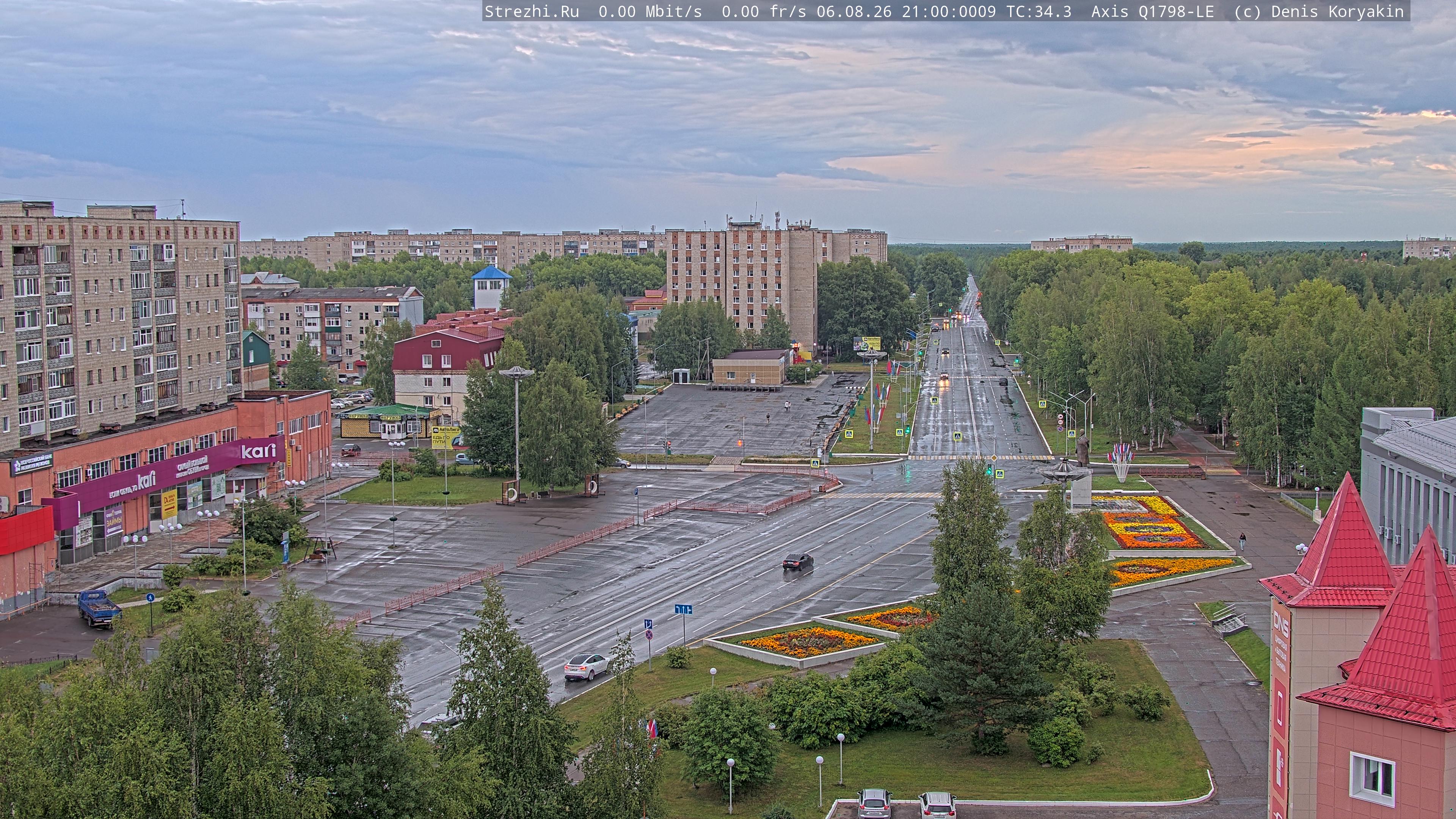
Task: Click the "0.00 fr/s" frame rate readout
Action: tap(764, 12)
